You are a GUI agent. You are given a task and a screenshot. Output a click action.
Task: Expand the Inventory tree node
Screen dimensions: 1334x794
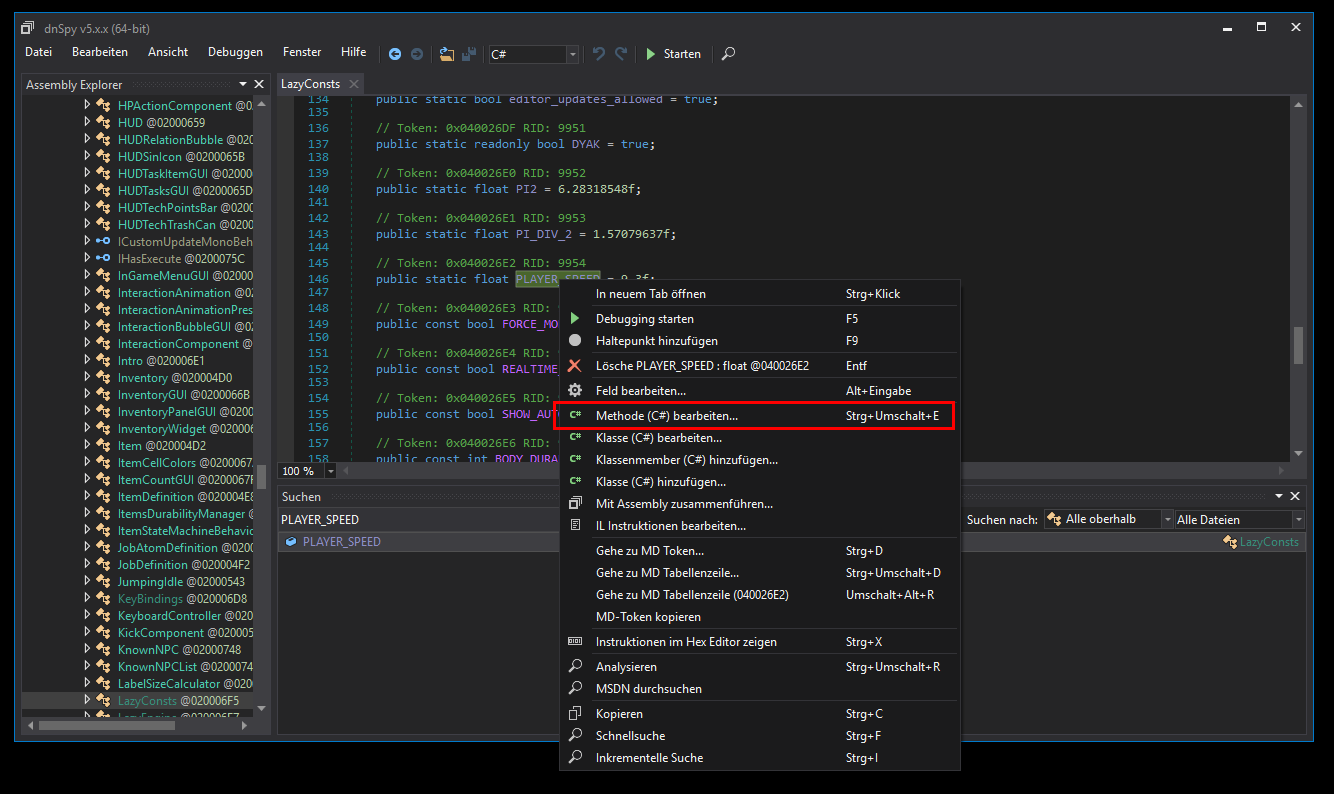(x=87, y=378)
